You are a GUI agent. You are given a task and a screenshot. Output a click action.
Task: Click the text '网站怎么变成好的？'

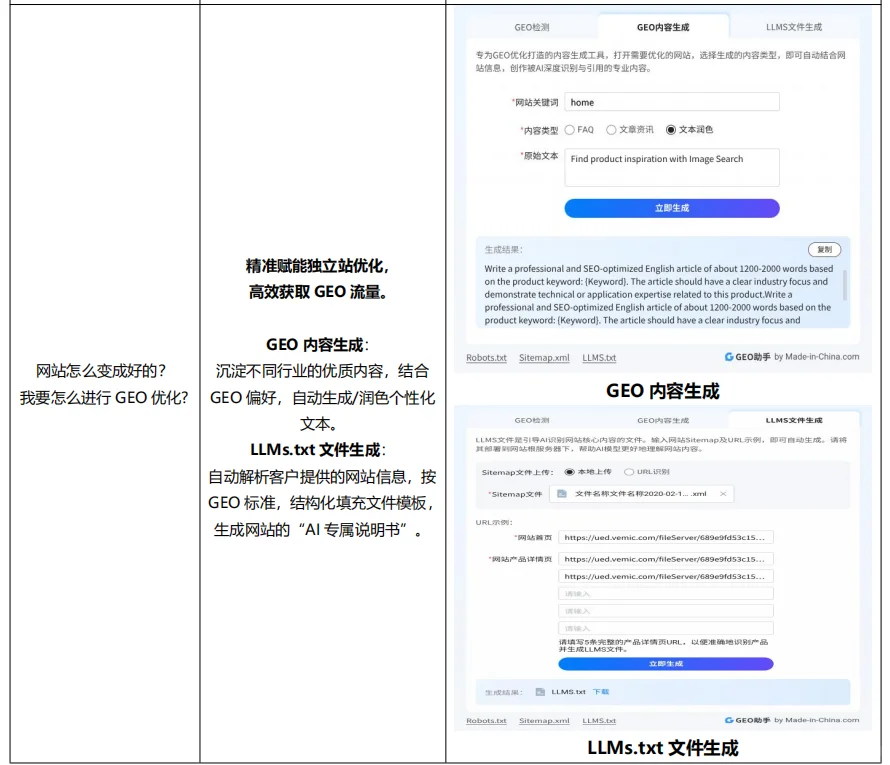(x=101, y=371)
